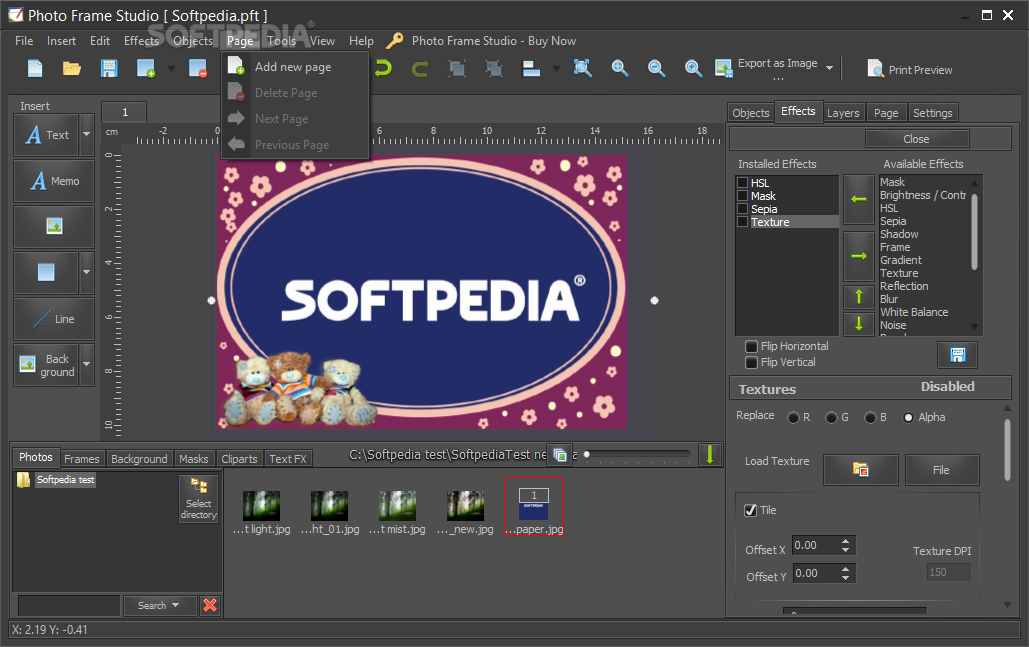
Task: Open the Frames tab
Action: (x=82, y=459)
